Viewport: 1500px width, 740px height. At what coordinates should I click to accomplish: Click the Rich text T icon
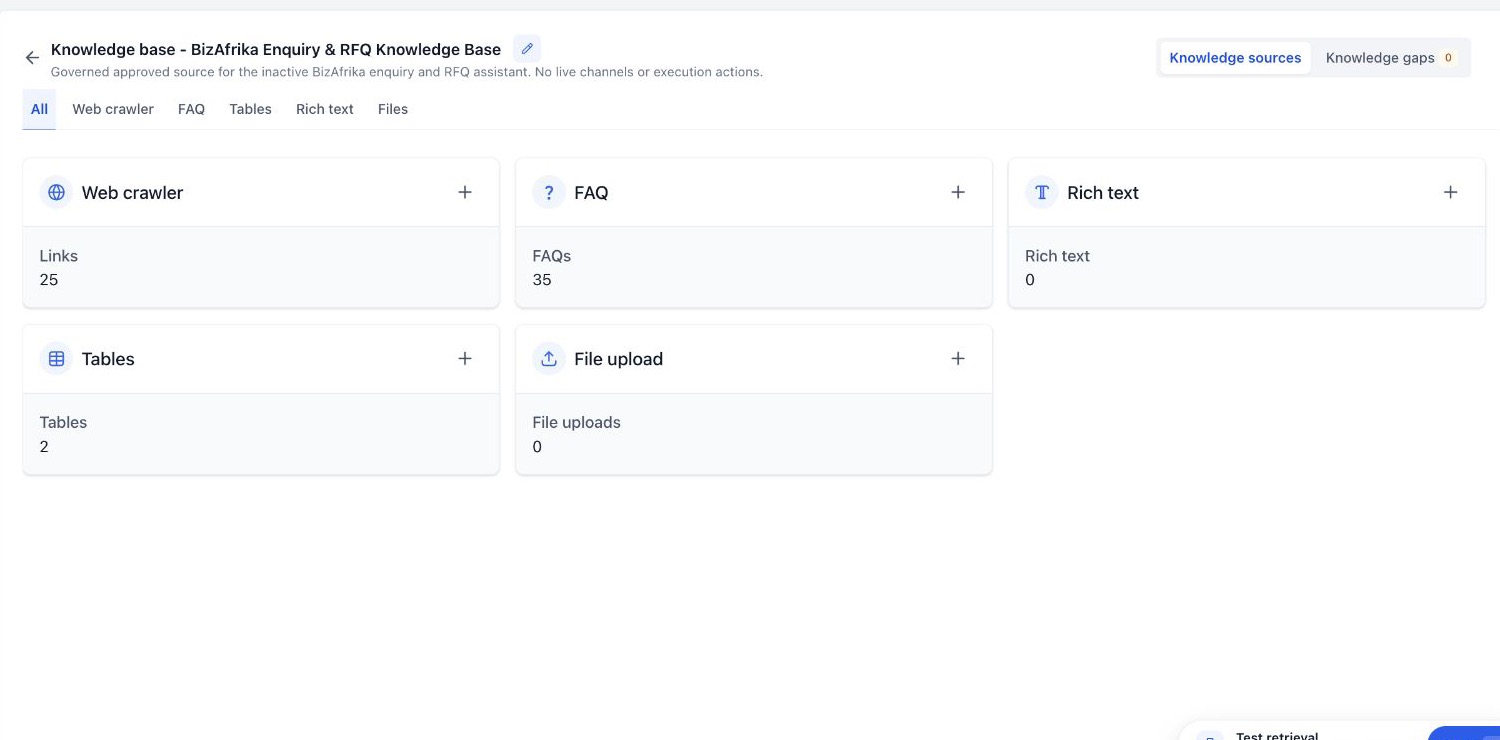(1041, 192)
